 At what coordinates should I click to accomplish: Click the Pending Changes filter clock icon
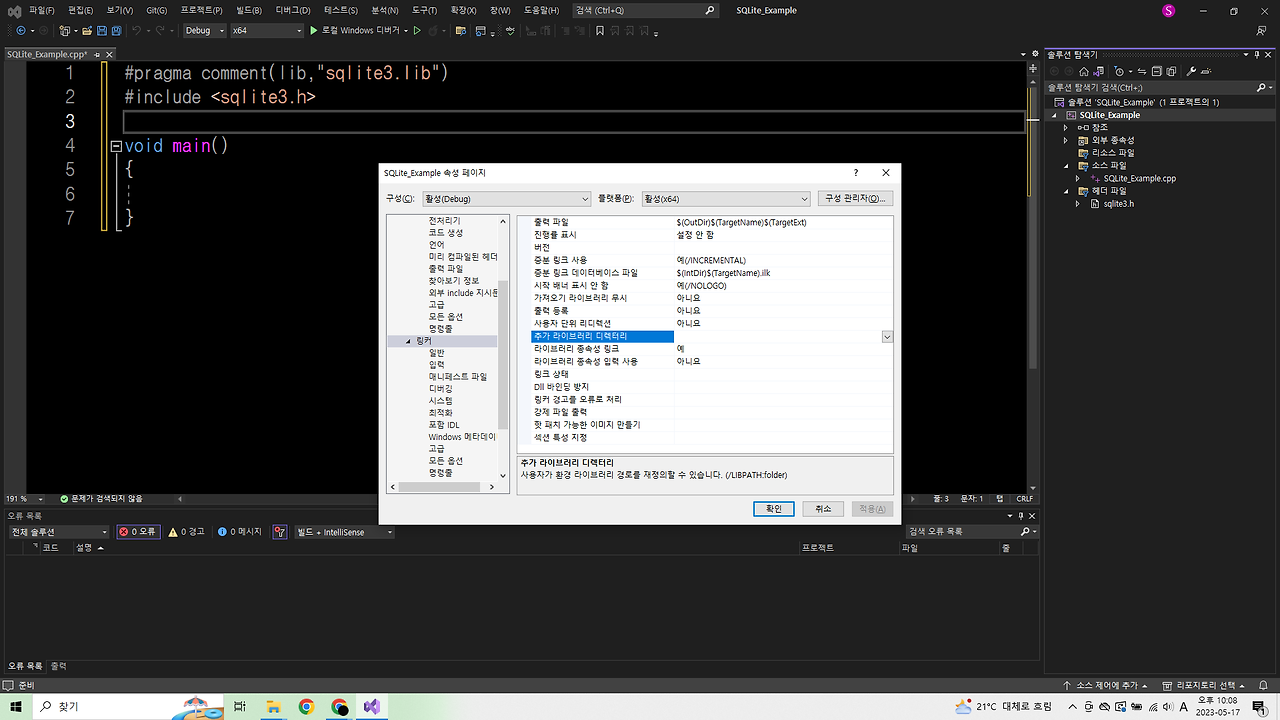[1119, 71]
